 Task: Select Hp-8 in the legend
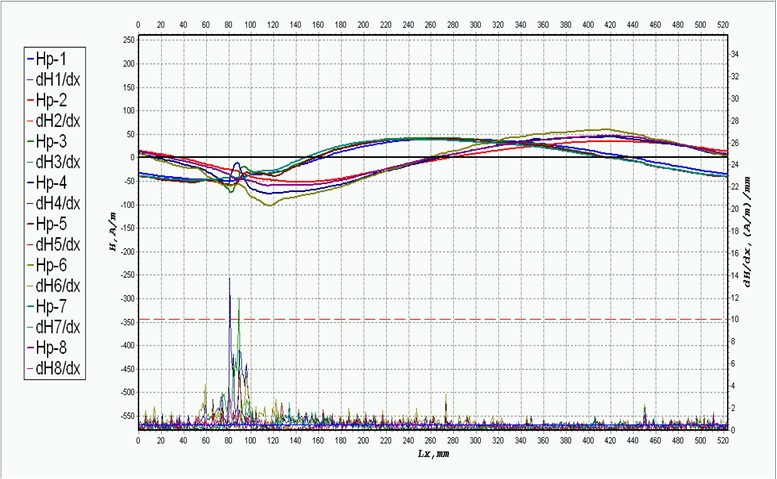click(x=50, y=348)
